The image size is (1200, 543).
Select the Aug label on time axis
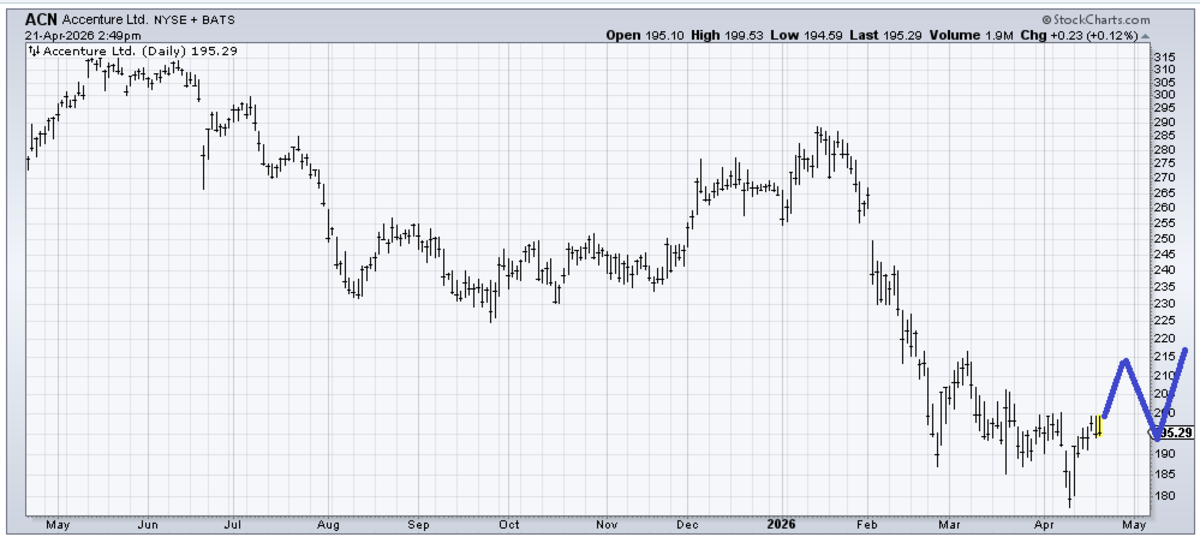pyautogui.click(x=328, y=523)
